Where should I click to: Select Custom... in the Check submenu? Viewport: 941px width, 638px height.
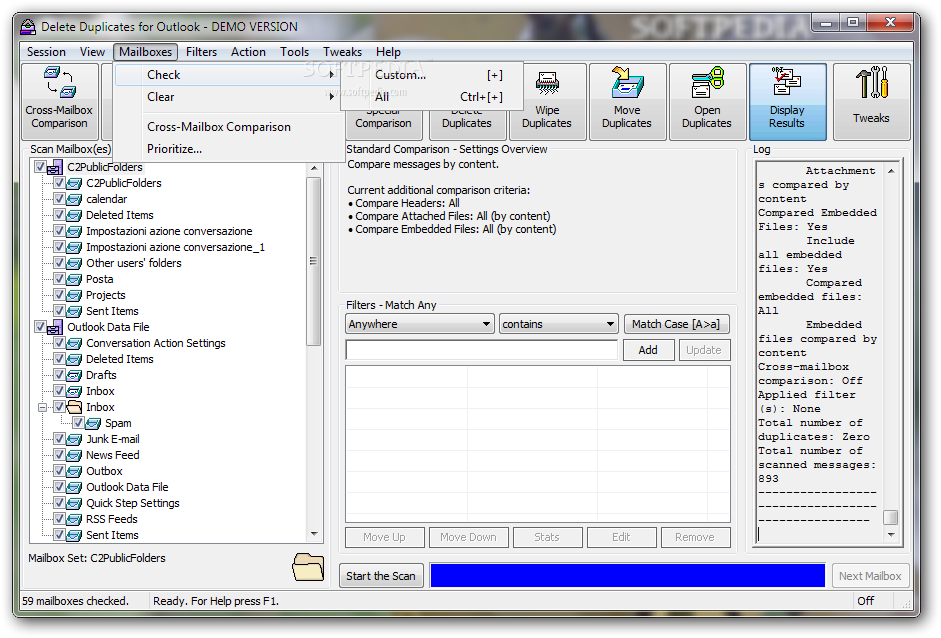432,75
